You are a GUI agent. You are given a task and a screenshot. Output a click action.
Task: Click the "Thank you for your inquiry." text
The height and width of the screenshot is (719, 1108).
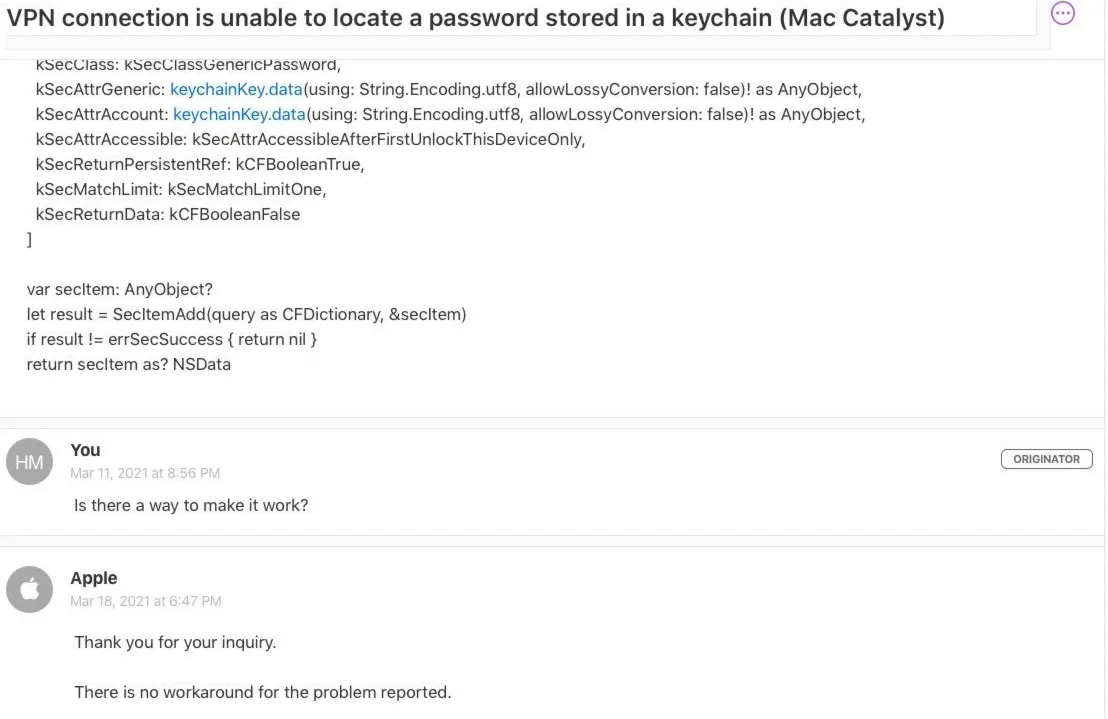pyautogui.click(x=175, y=642)
